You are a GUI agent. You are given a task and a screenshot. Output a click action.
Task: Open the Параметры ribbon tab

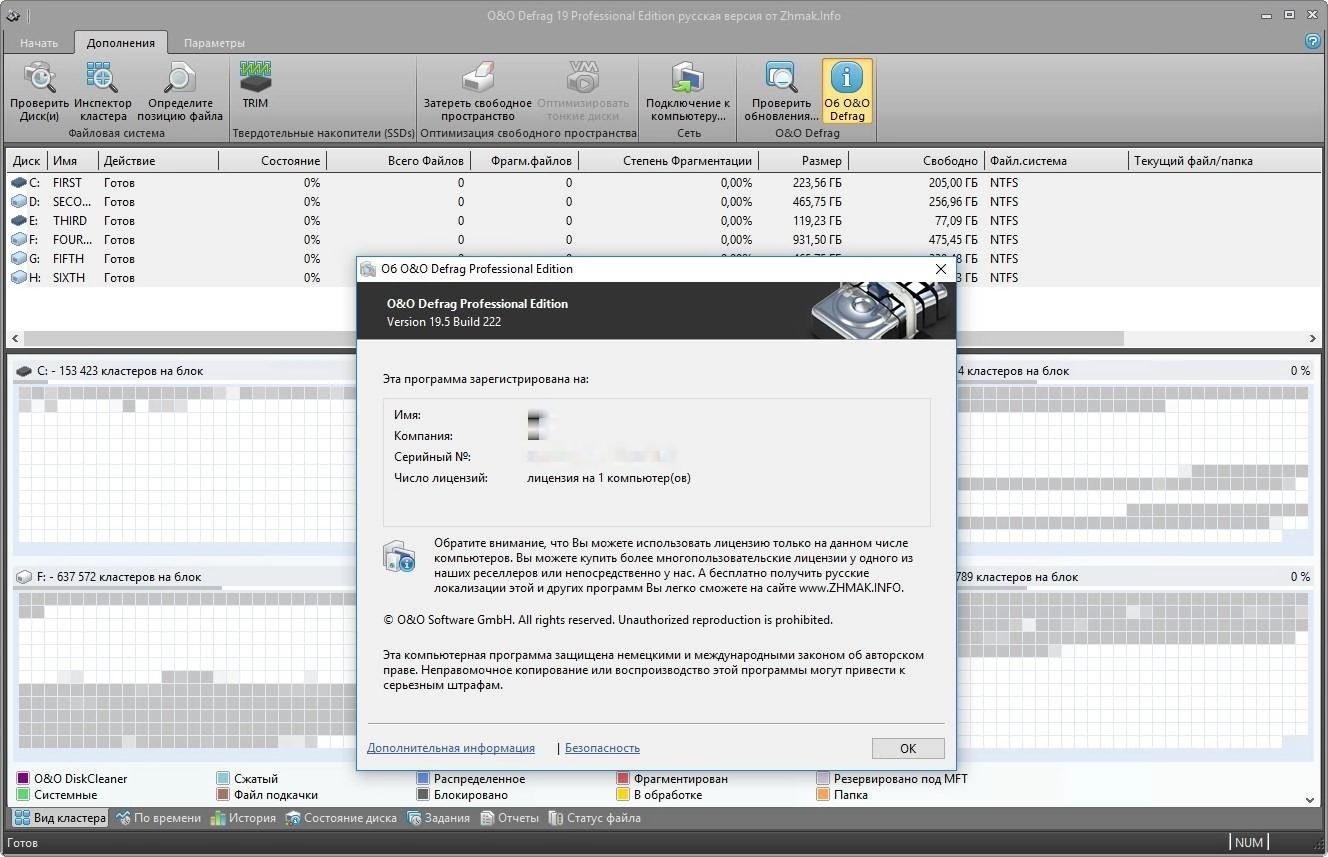214,43
